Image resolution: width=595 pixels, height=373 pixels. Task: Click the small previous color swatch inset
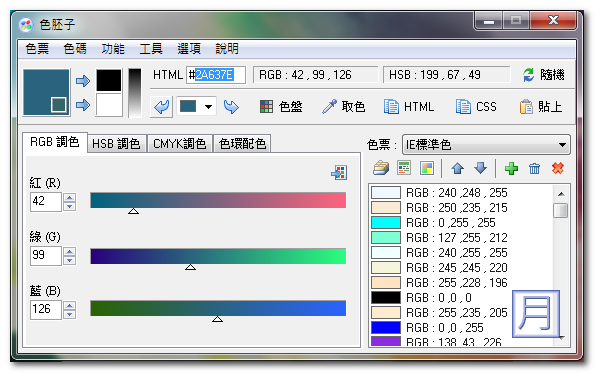59,105
